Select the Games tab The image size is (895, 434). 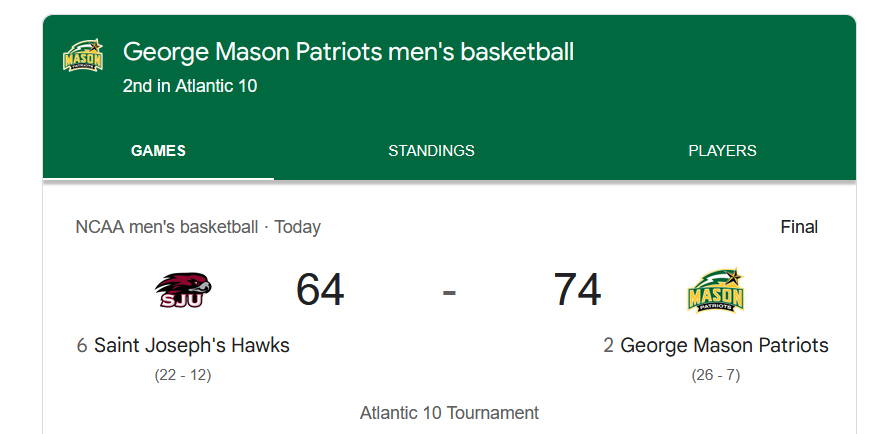pos(158,151)
